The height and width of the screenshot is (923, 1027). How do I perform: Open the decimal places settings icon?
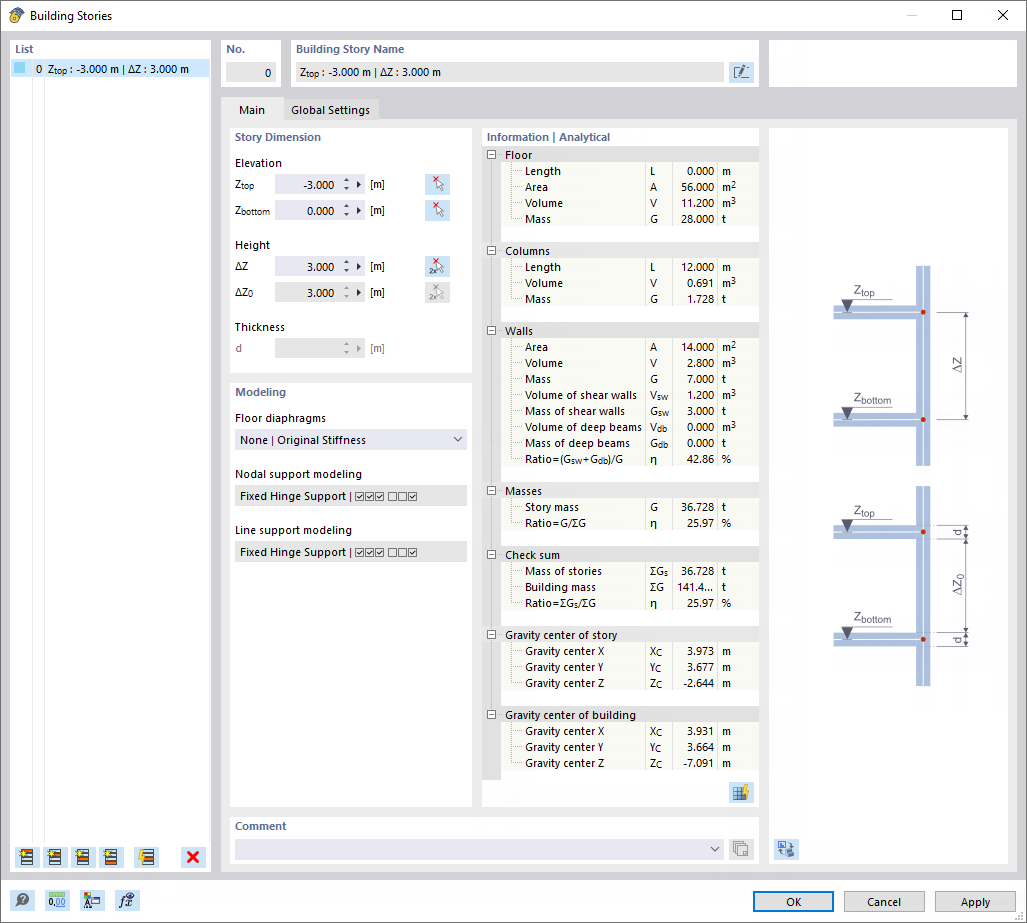pyautogui.click(x=57, y=900)
